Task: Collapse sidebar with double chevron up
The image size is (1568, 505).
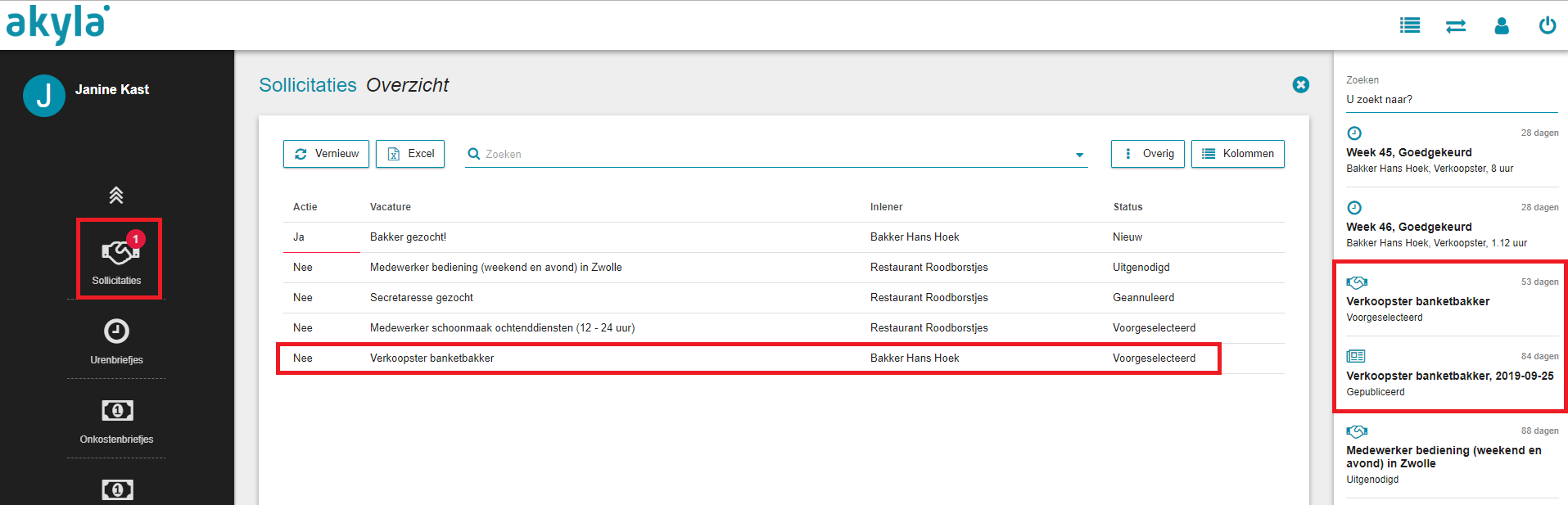Action: pyautogui.click(x=116, y=196)
